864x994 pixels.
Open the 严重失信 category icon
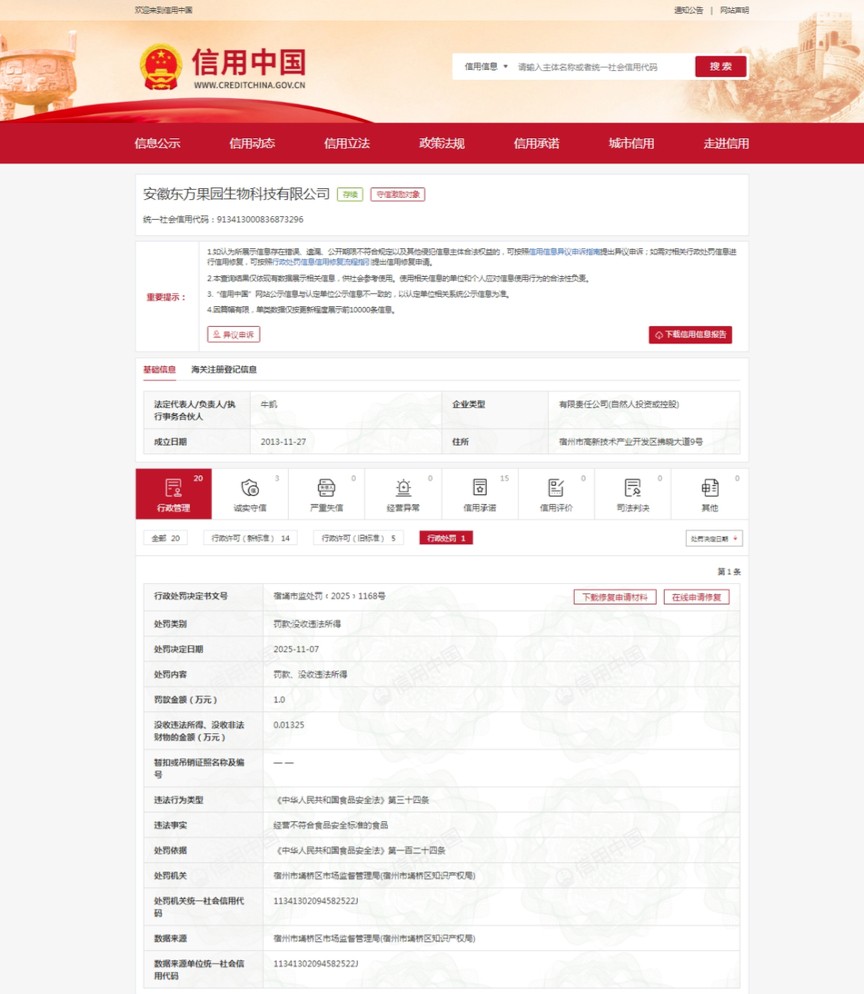326,488
